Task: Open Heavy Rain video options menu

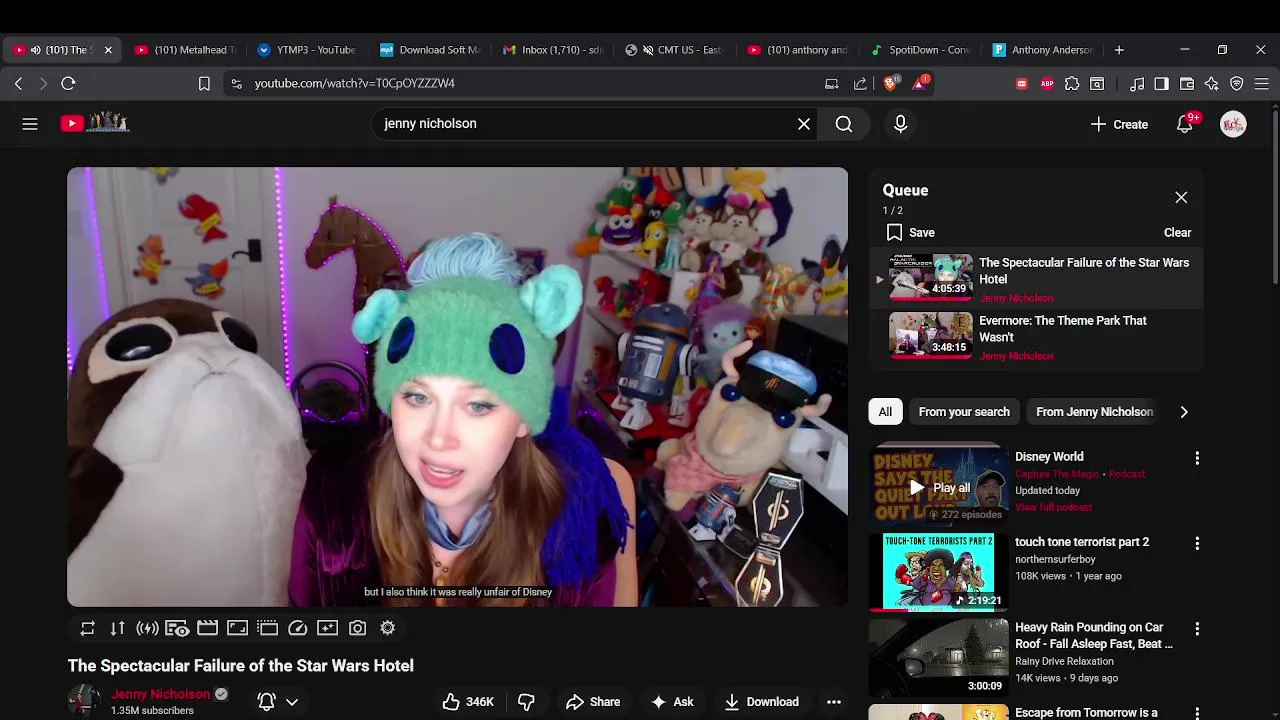Action: 1197,629
